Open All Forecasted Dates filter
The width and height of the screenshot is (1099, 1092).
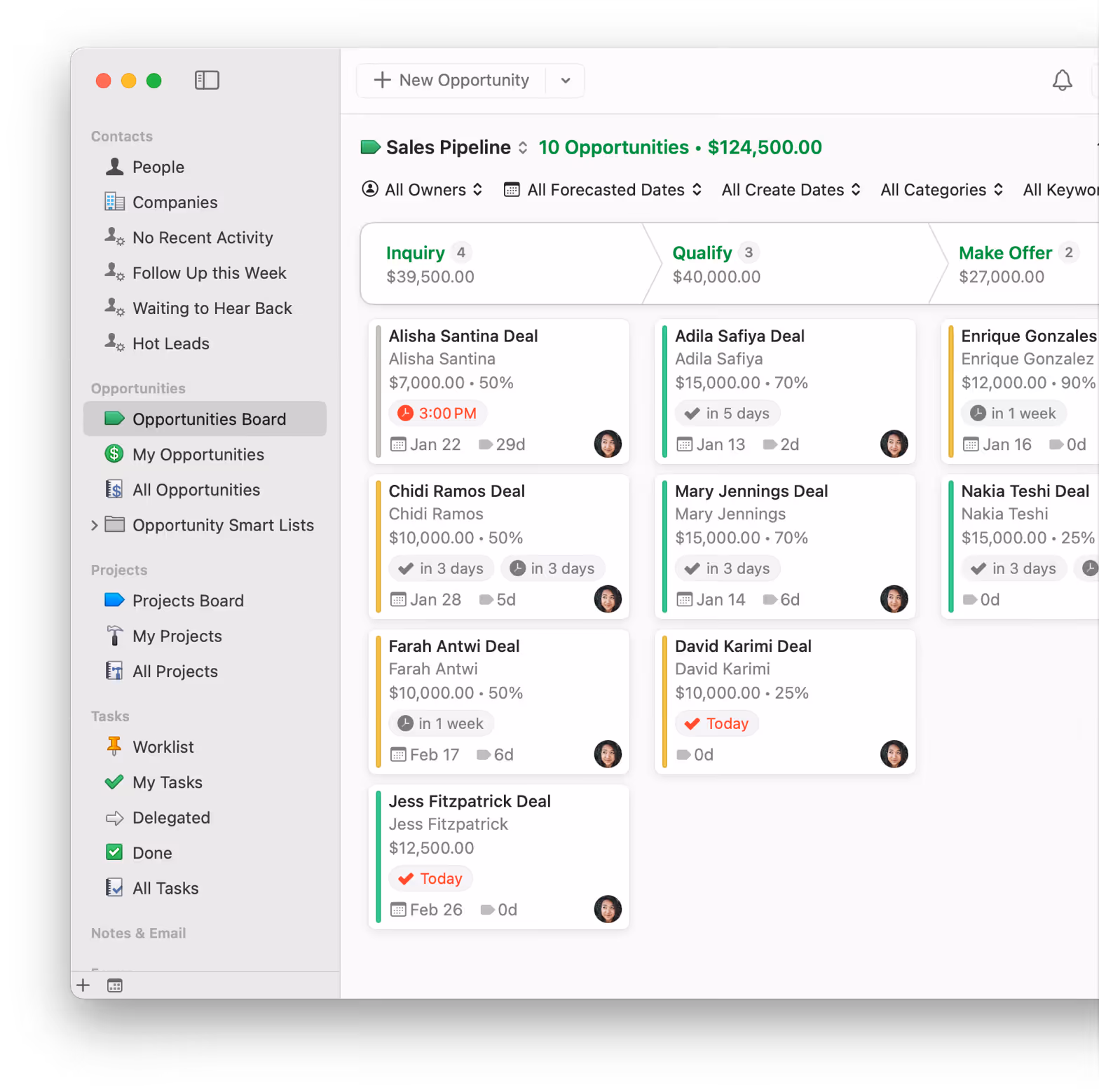(603, 190)
